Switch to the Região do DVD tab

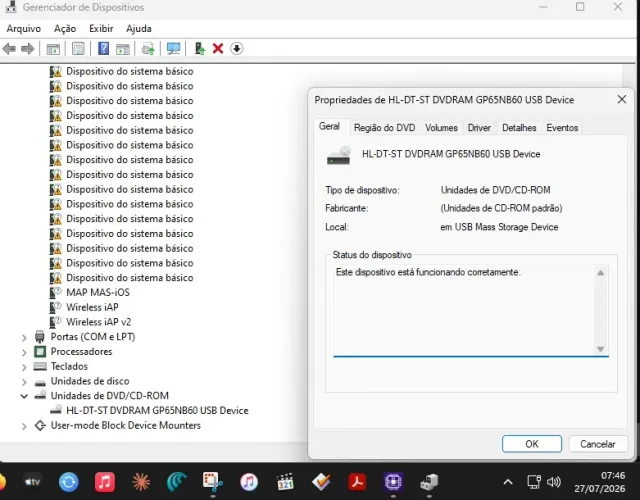point(384,128)
